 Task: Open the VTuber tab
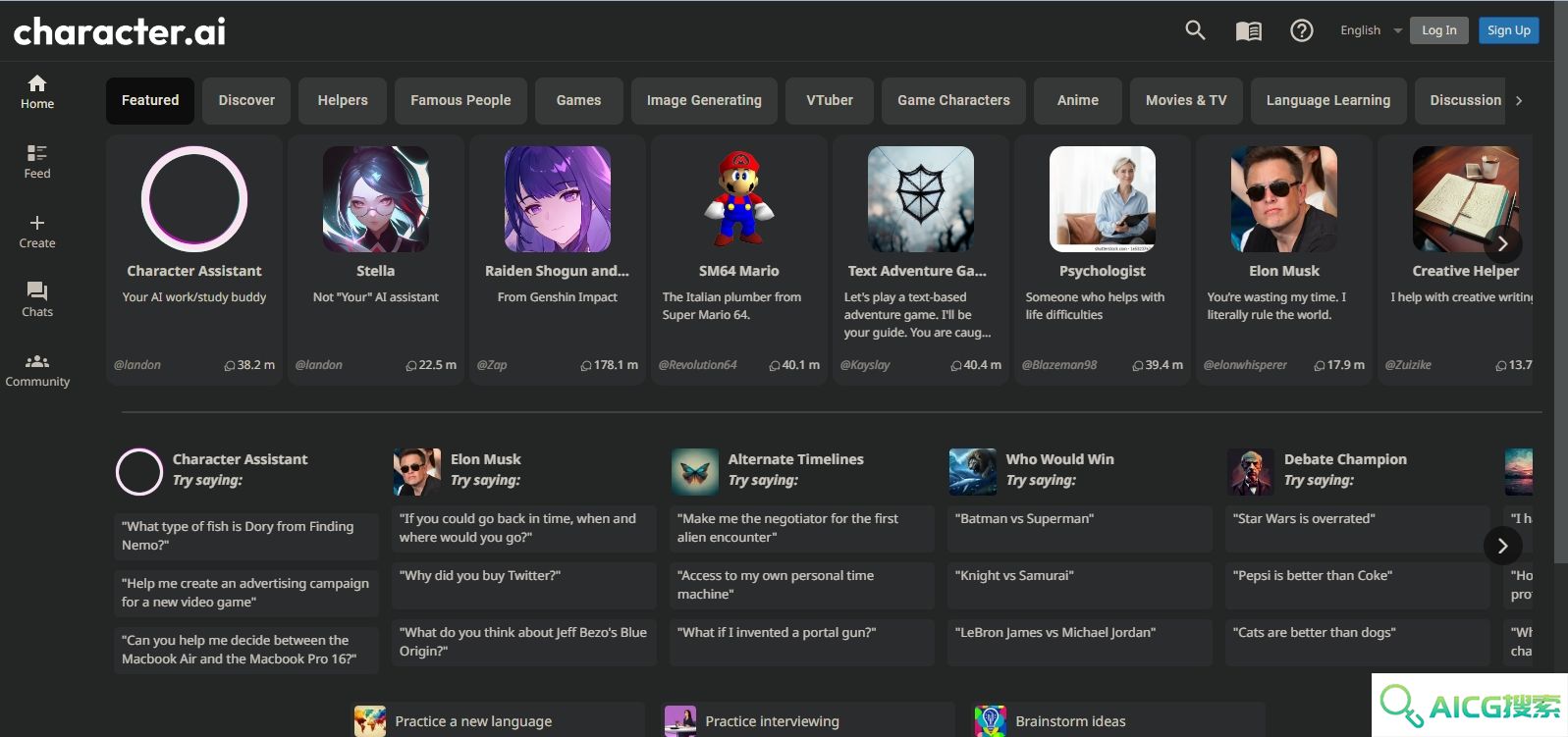(x=830, y=100)
